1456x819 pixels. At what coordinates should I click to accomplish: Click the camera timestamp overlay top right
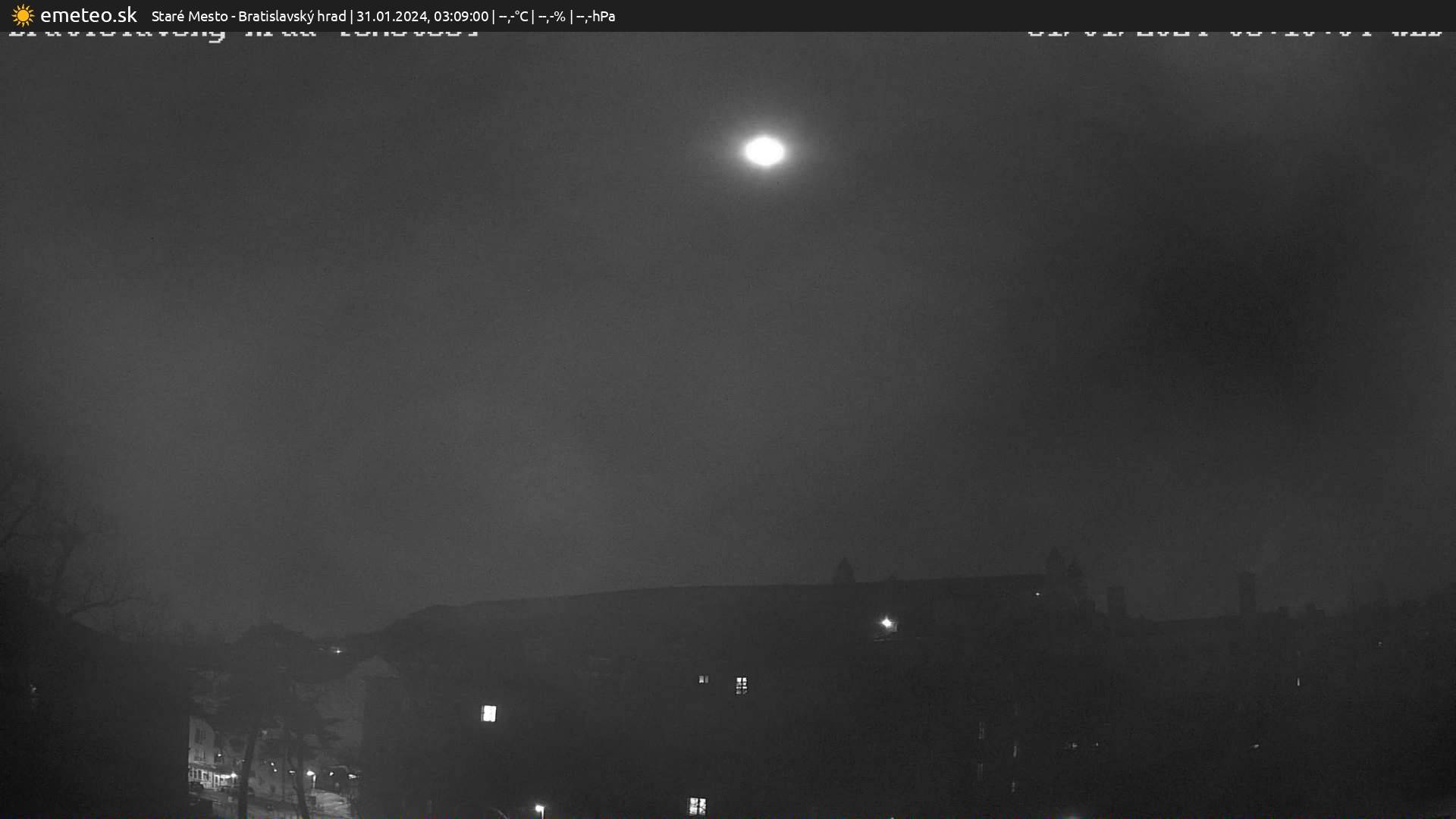point(1235,33)
